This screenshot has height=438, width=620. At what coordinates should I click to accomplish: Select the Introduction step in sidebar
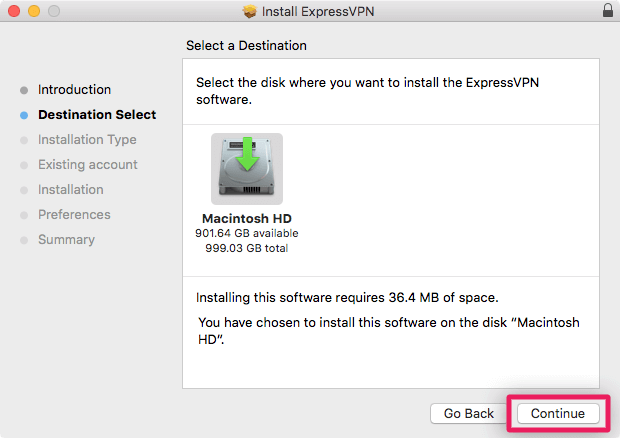(74, 90)
